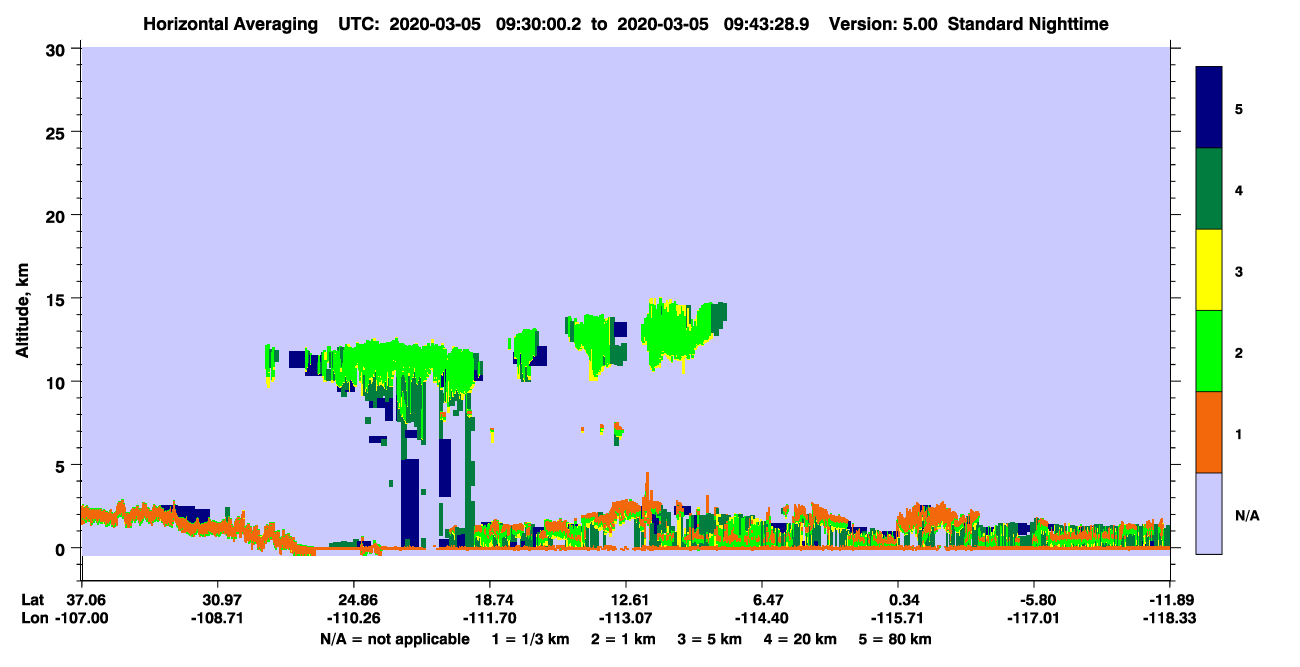Image resolution: width=1300 pixels, height=667 pixels.
Task: Click legend entry '4 = 20 km'
Action: (x=801, y=639)
